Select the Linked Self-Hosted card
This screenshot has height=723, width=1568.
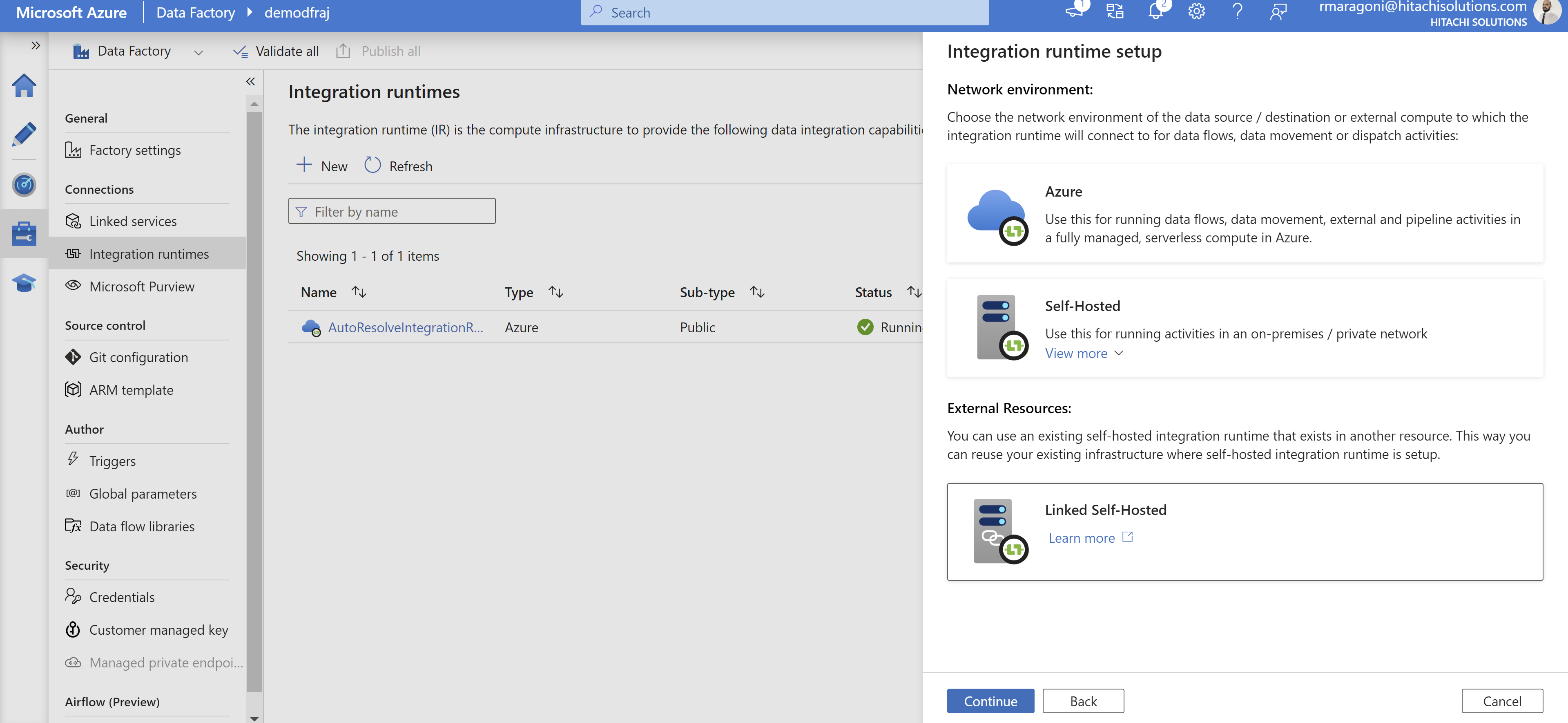pos(1244,531)
